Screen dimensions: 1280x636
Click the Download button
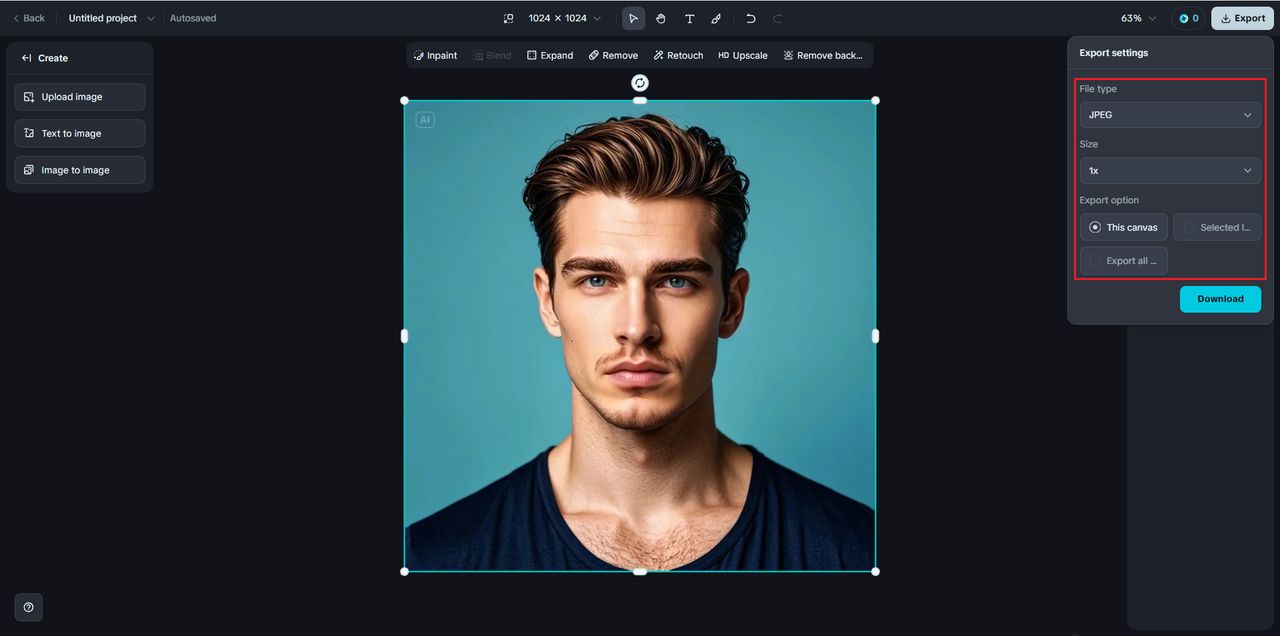[1220, 299]
